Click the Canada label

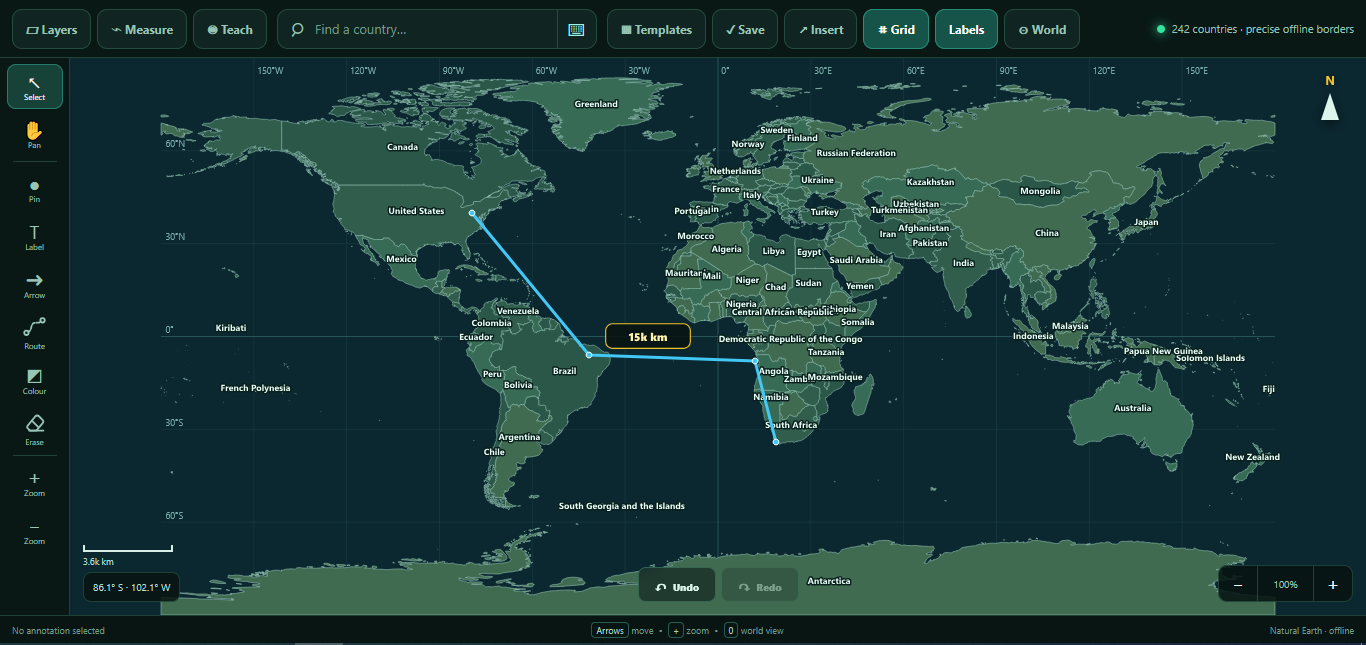(402, 147)
